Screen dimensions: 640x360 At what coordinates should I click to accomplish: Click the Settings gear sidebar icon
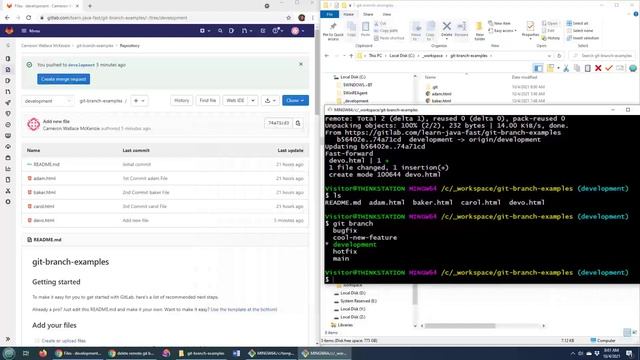(x=8, y=202)
